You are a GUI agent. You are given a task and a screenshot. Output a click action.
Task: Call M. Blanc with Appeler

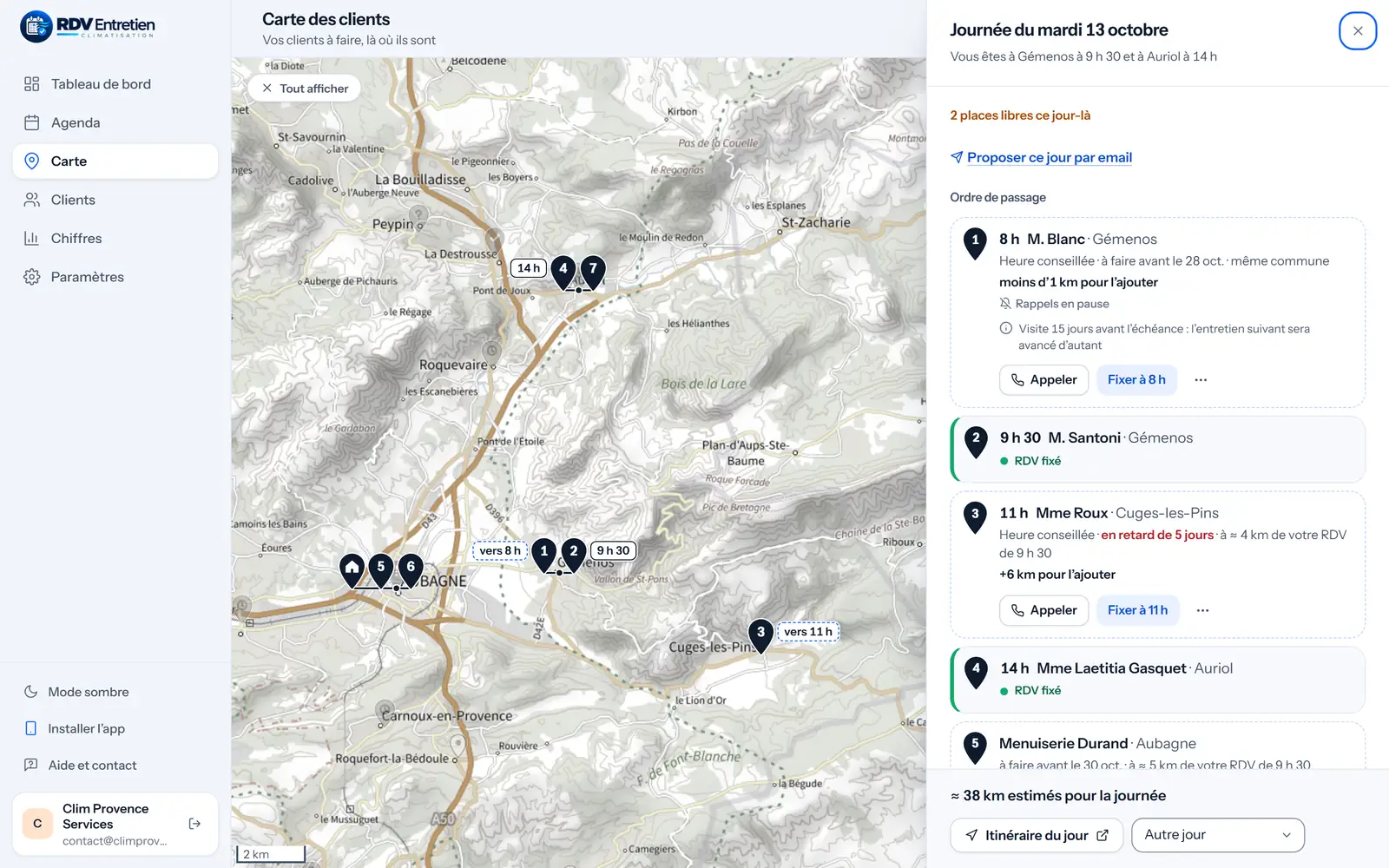tap(1043, 380)
